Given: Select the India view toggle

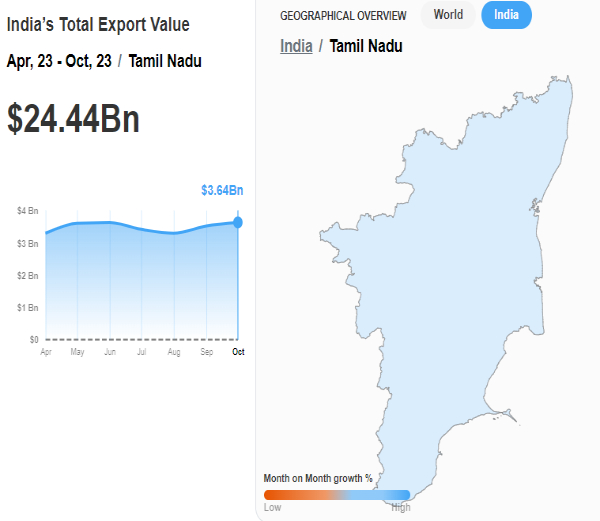Looking at the screenshot, I should coord(506,15).
